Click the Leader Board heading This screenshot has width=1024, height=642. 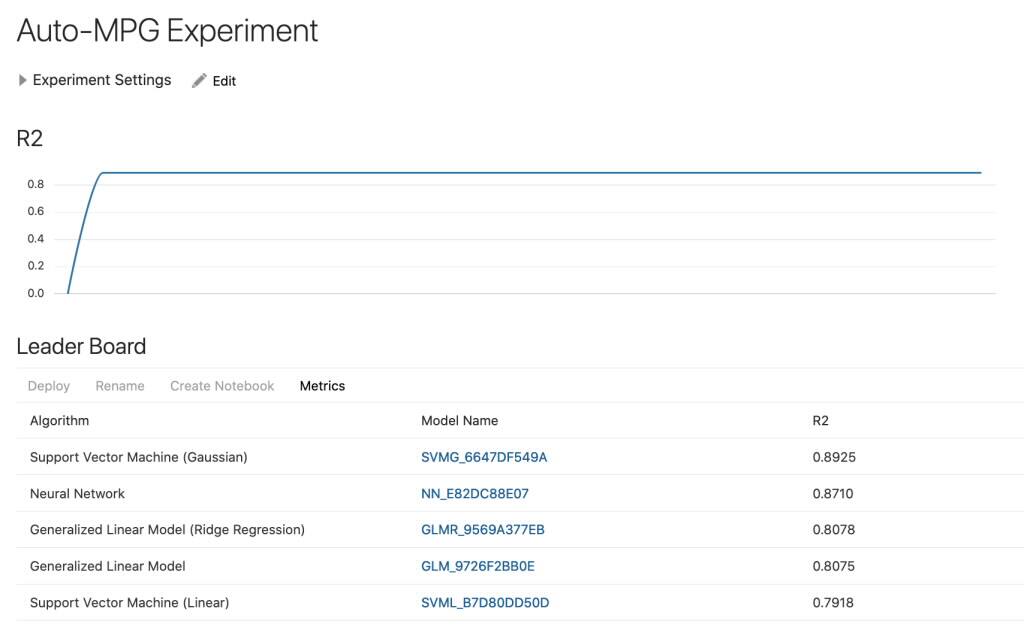point(81,346)
